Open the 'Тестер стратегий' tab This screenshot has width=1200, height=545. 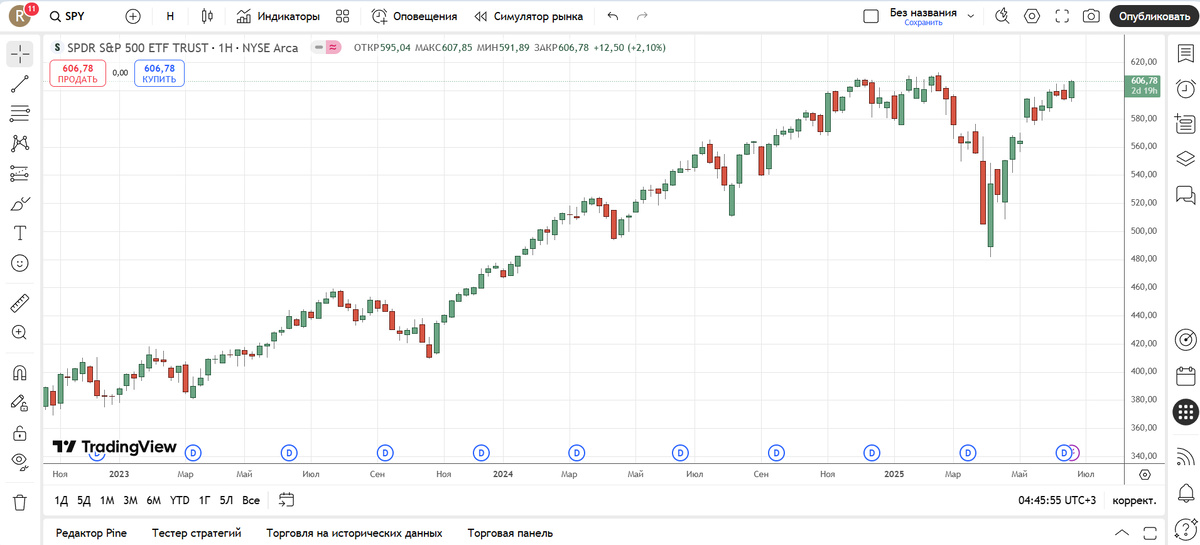197,533
